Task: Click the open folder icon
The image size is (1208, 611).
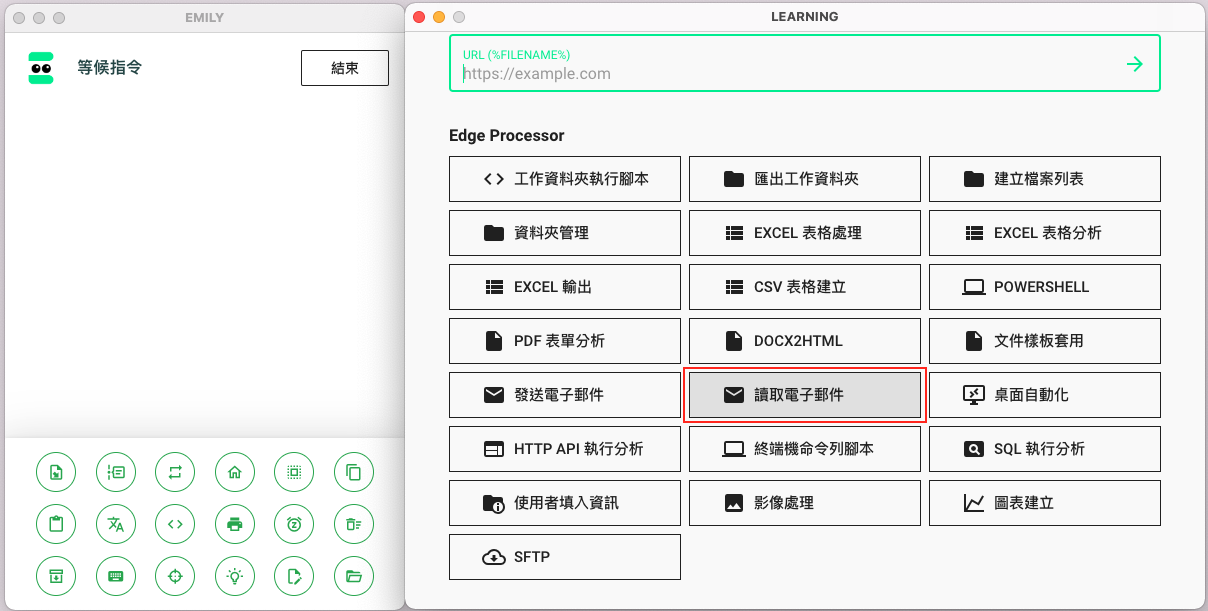Action: point(353,576)
